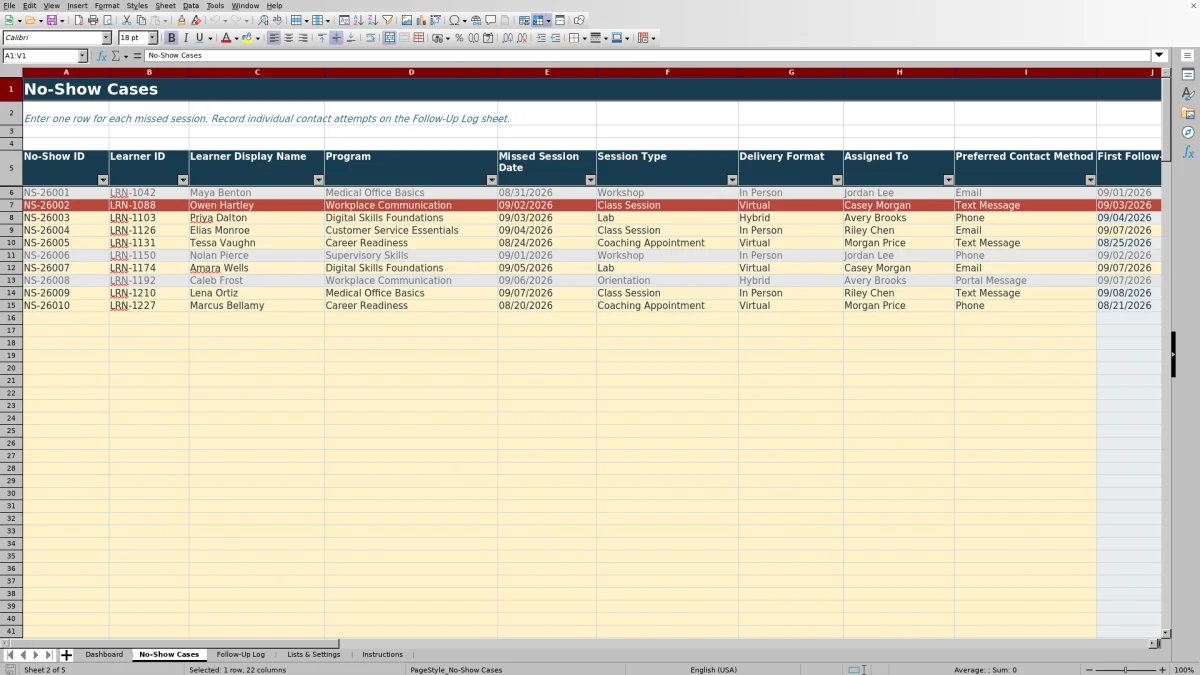Click the Font Color red swatch
Screen dimensions: 1200x675
(x=225, y=38)
